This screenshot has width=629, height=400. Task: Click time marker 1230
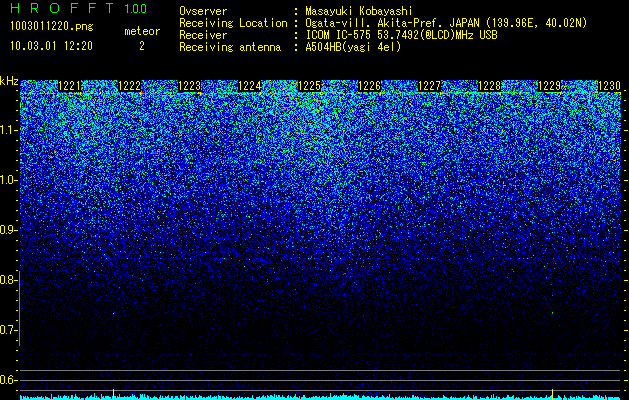click(609, 86)
